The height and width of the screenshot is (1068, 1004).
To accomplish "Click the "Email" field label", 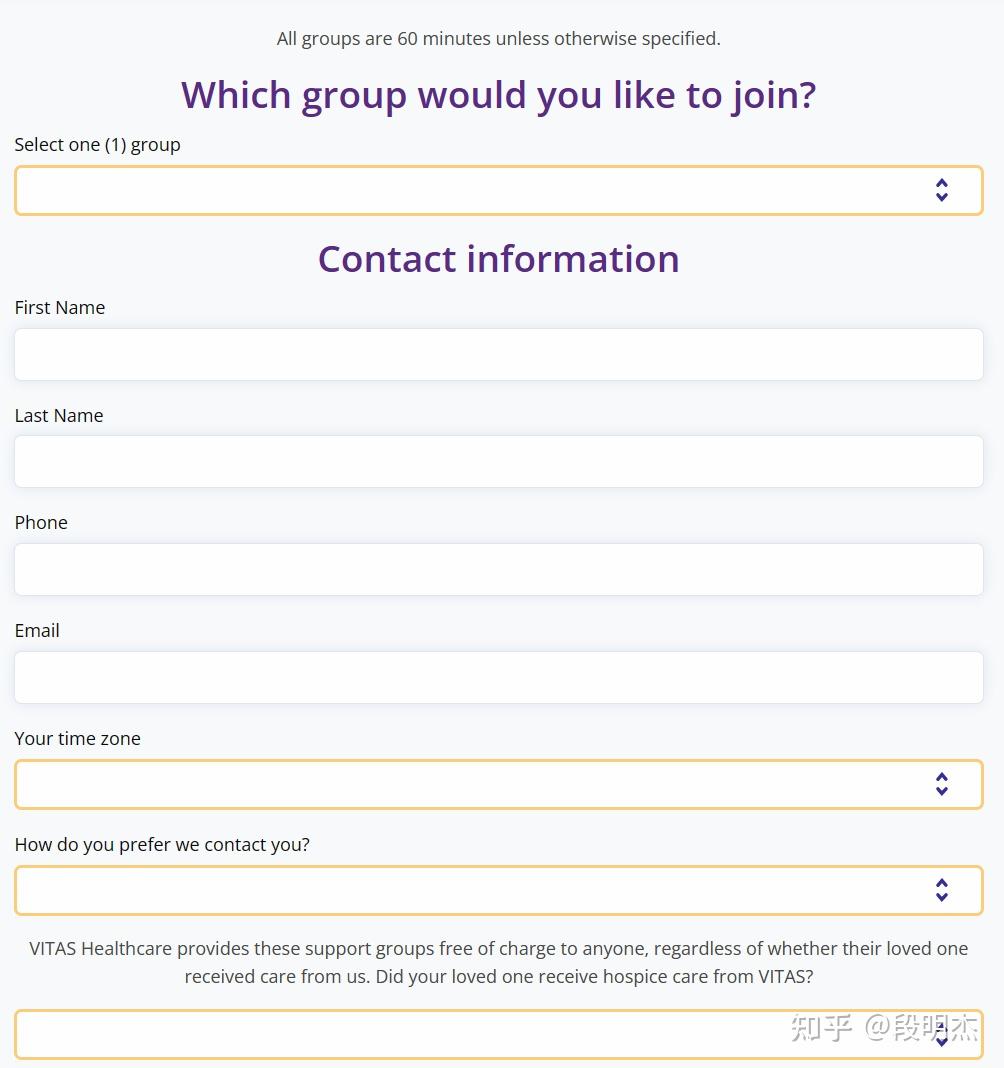I will pos(37,631).
